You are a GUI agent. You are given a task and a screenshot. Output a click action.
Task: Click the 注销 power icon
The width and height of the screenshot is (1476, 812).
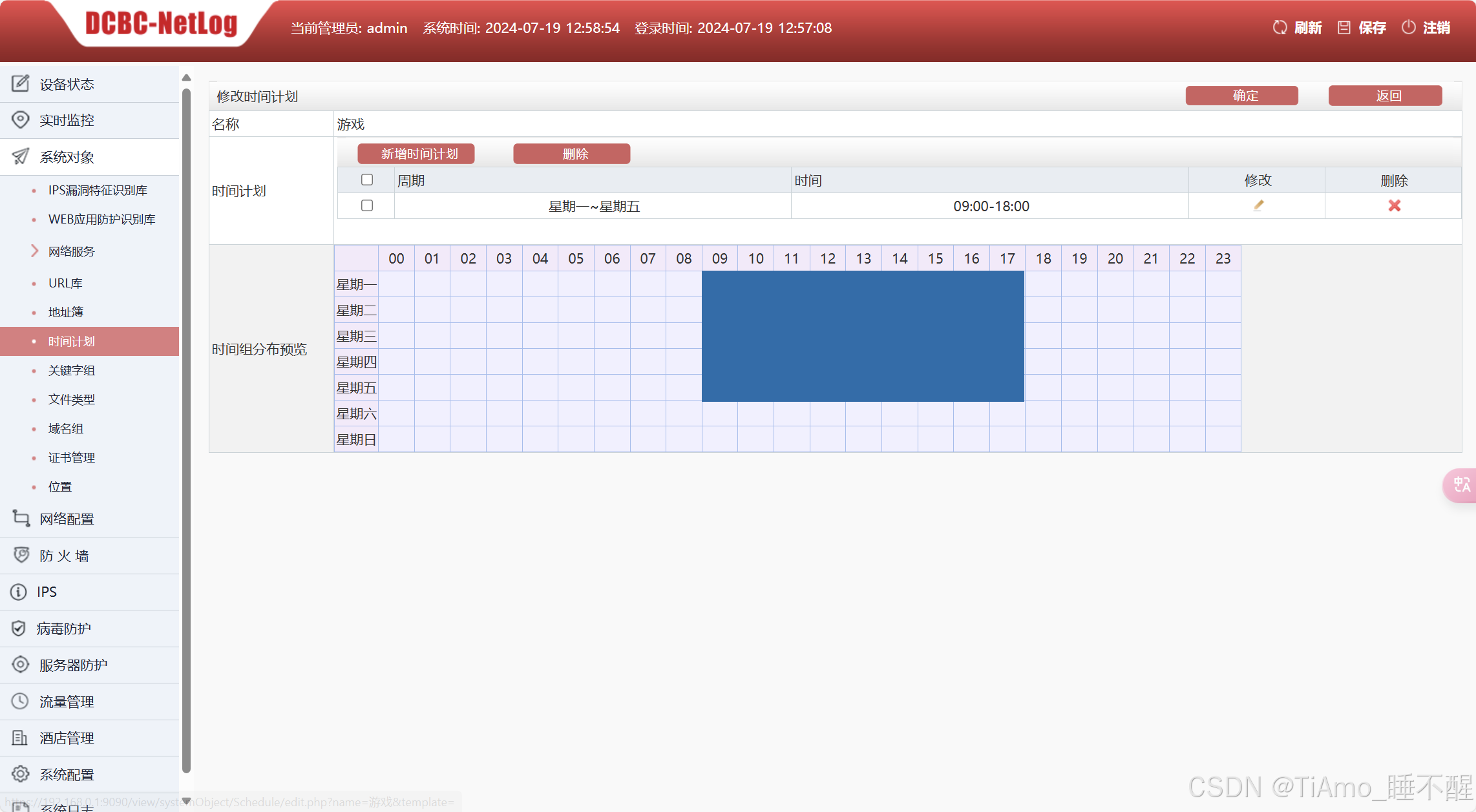pyautogui.click(x=1409, y=27)
